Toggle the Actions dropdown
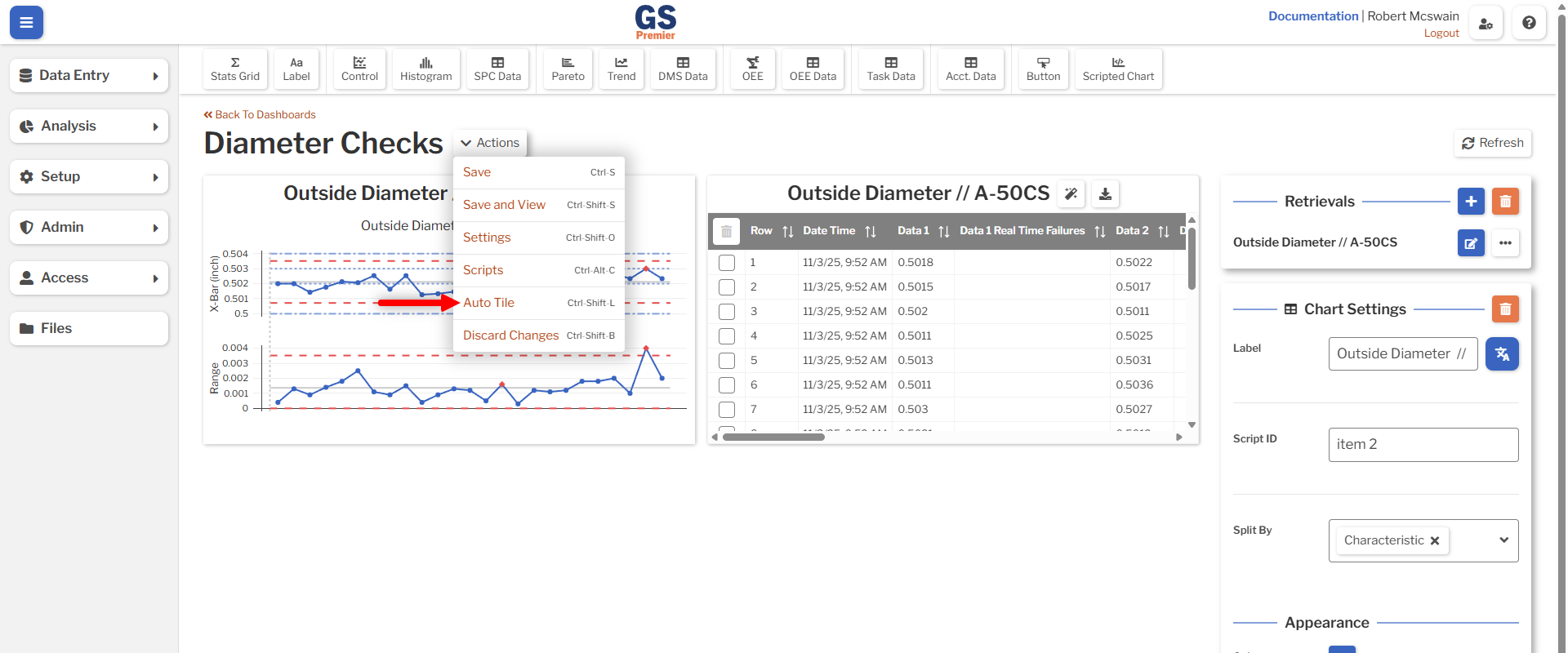Image resolution: width=1568 pixels, height=653 pixels. pos(490,143)
